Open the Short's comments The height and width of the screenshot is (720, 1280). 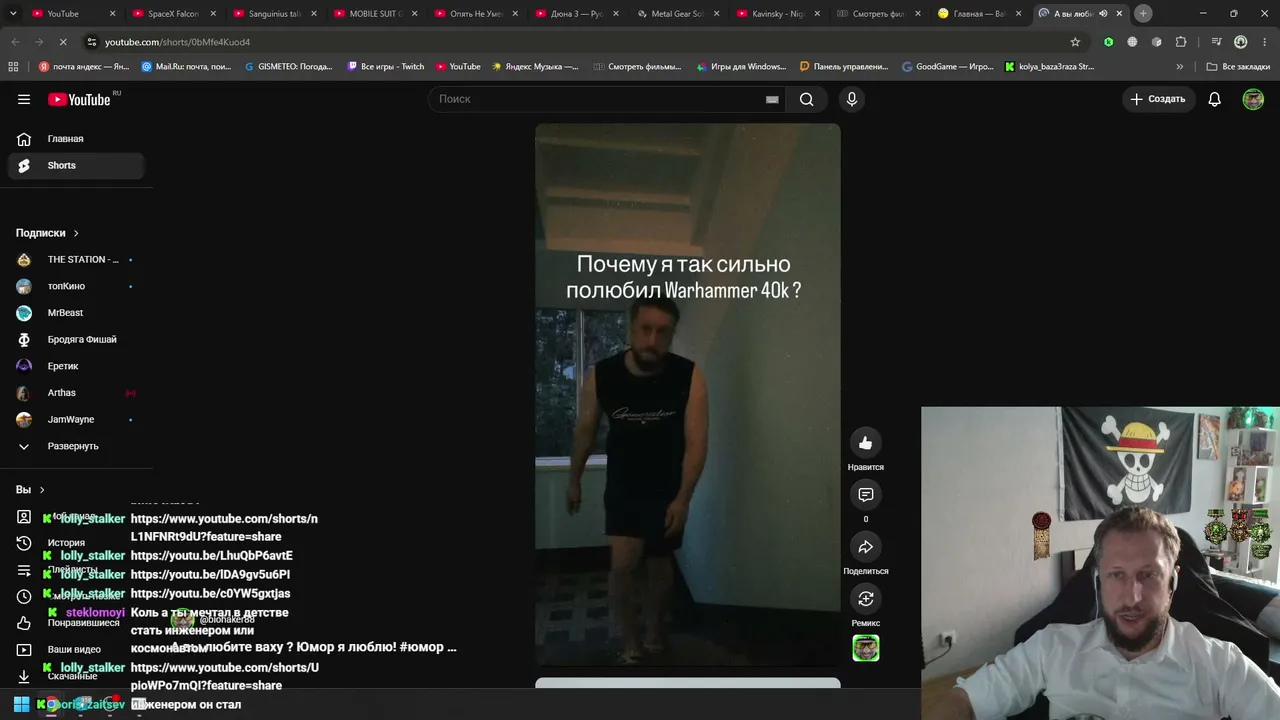[x=866, y=495]
